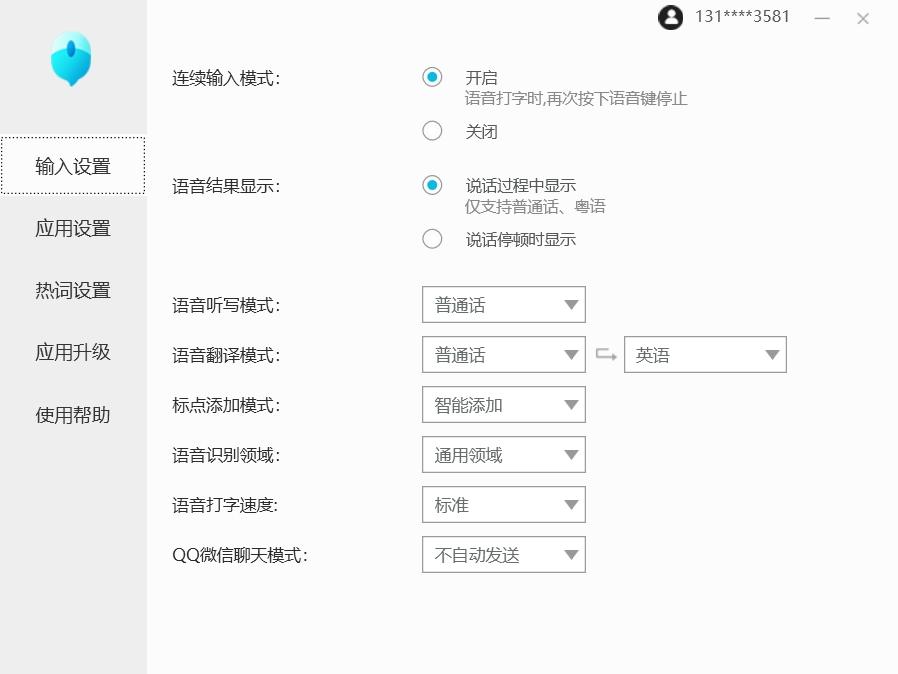898x674 pixels.
Task: Click the dropdown arrow beside 语音打字速度
Action: 570,504
